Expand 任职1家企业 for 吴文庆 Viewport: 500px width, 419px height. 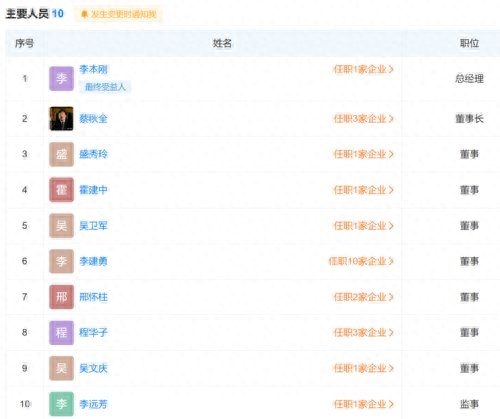(x=364, y=368)
